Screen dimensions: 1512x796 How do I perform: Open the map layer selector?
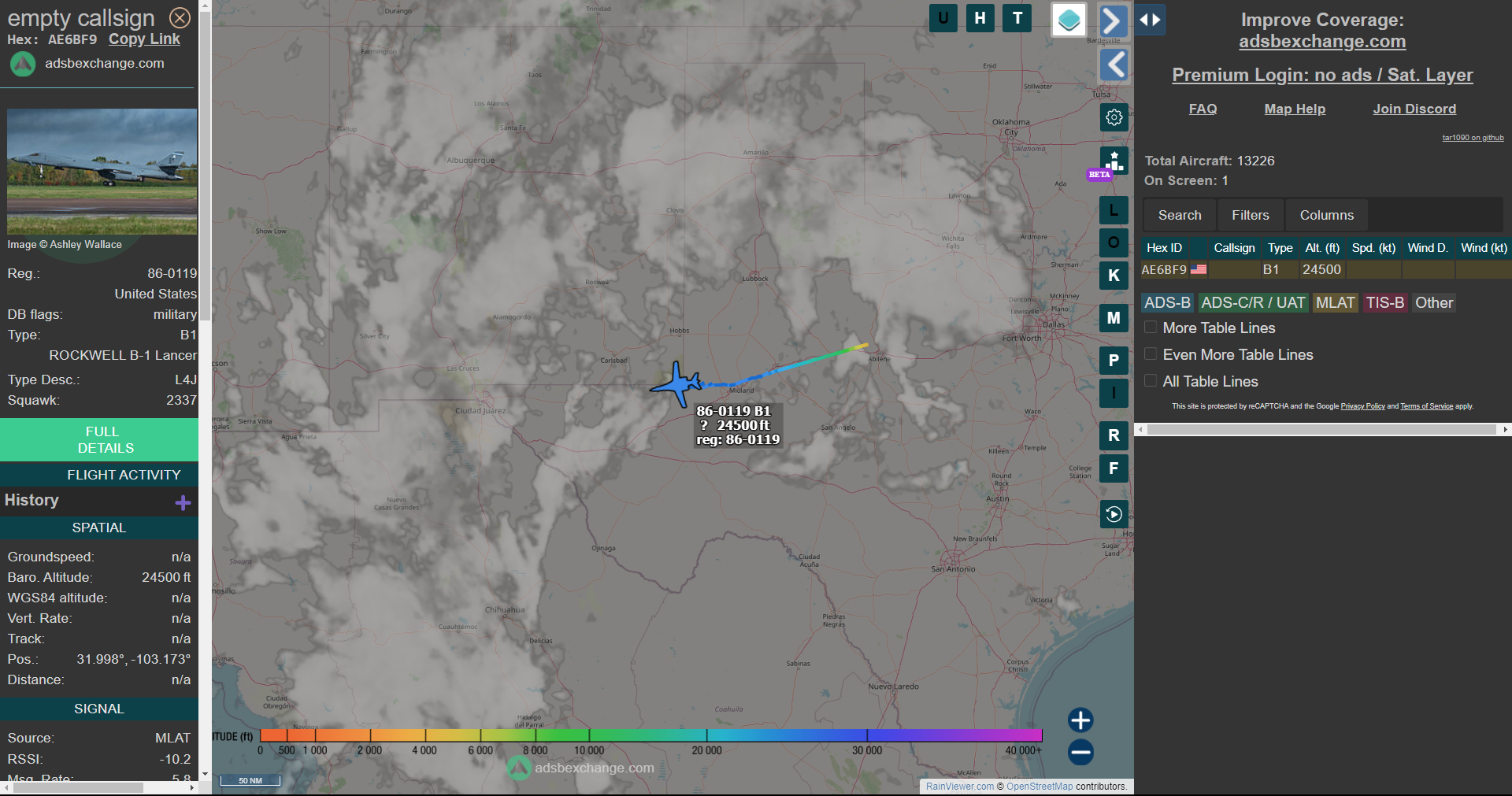pyautogui.click(x=1069, y=20)
